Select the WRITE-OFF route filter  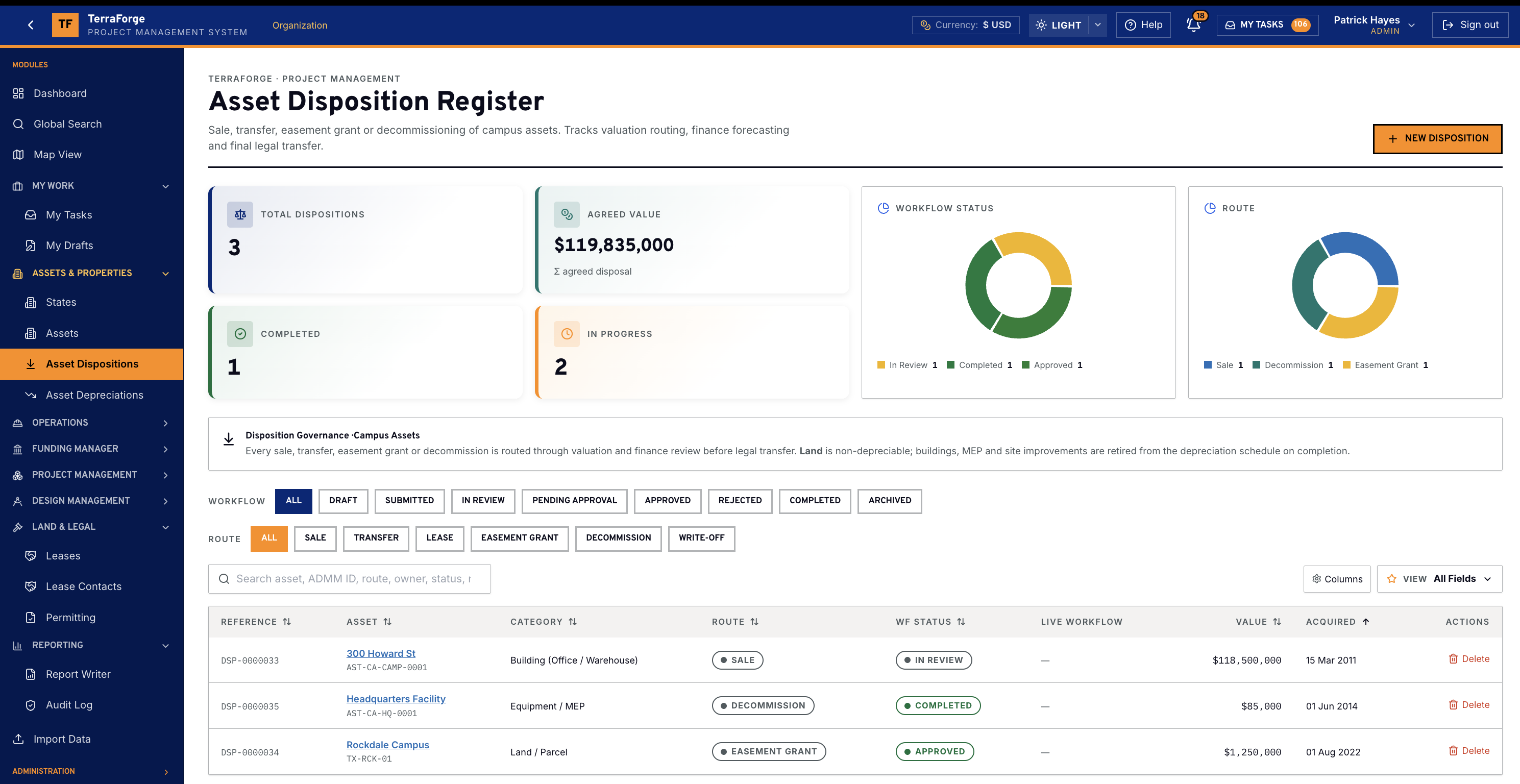702,538
